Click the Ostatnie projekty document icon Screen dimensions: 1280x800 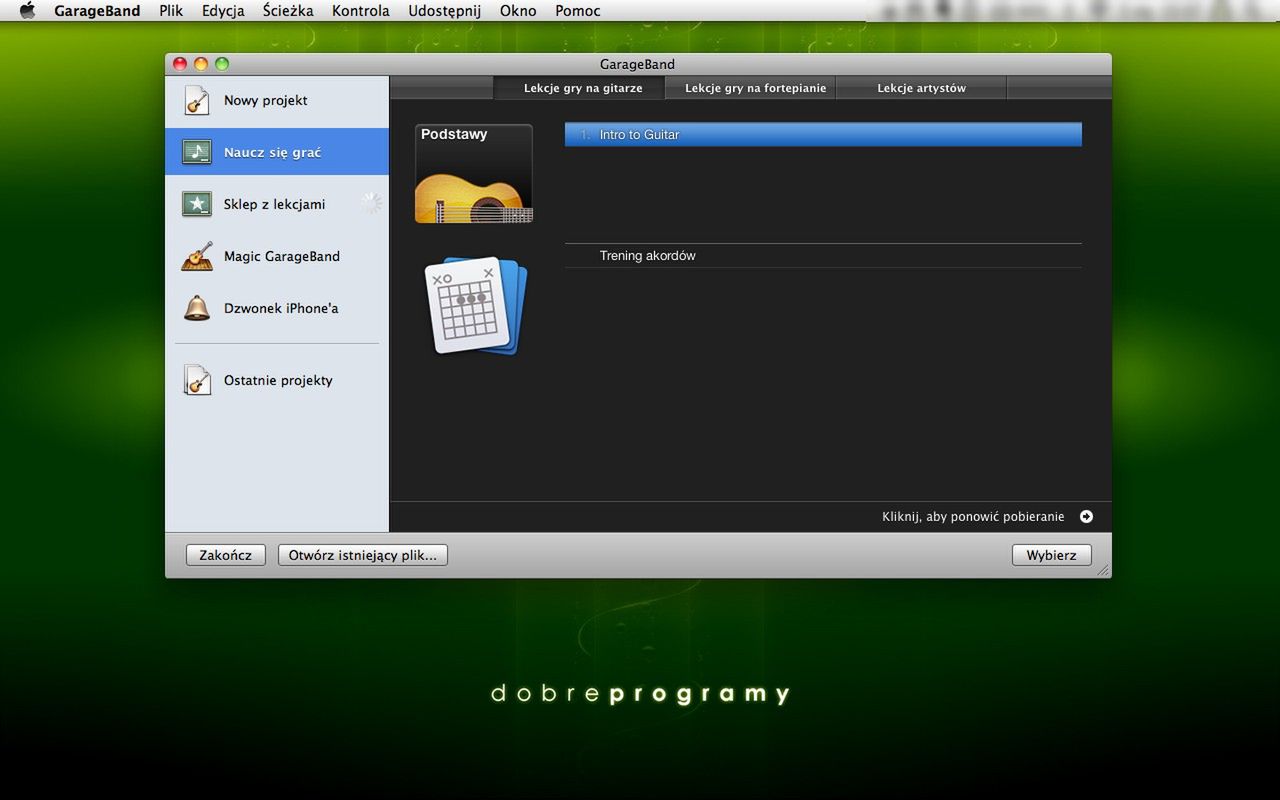click(x=197, y=380)
